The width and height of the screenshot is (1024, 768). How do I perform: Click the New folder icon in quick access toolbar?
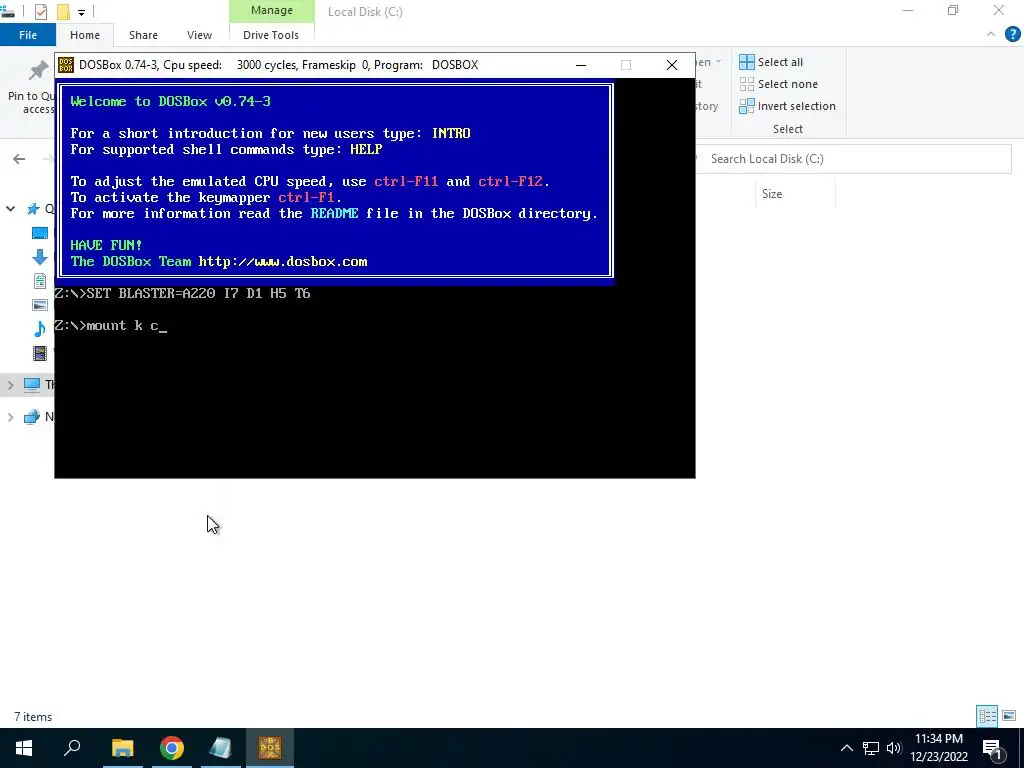pos(63,12)
